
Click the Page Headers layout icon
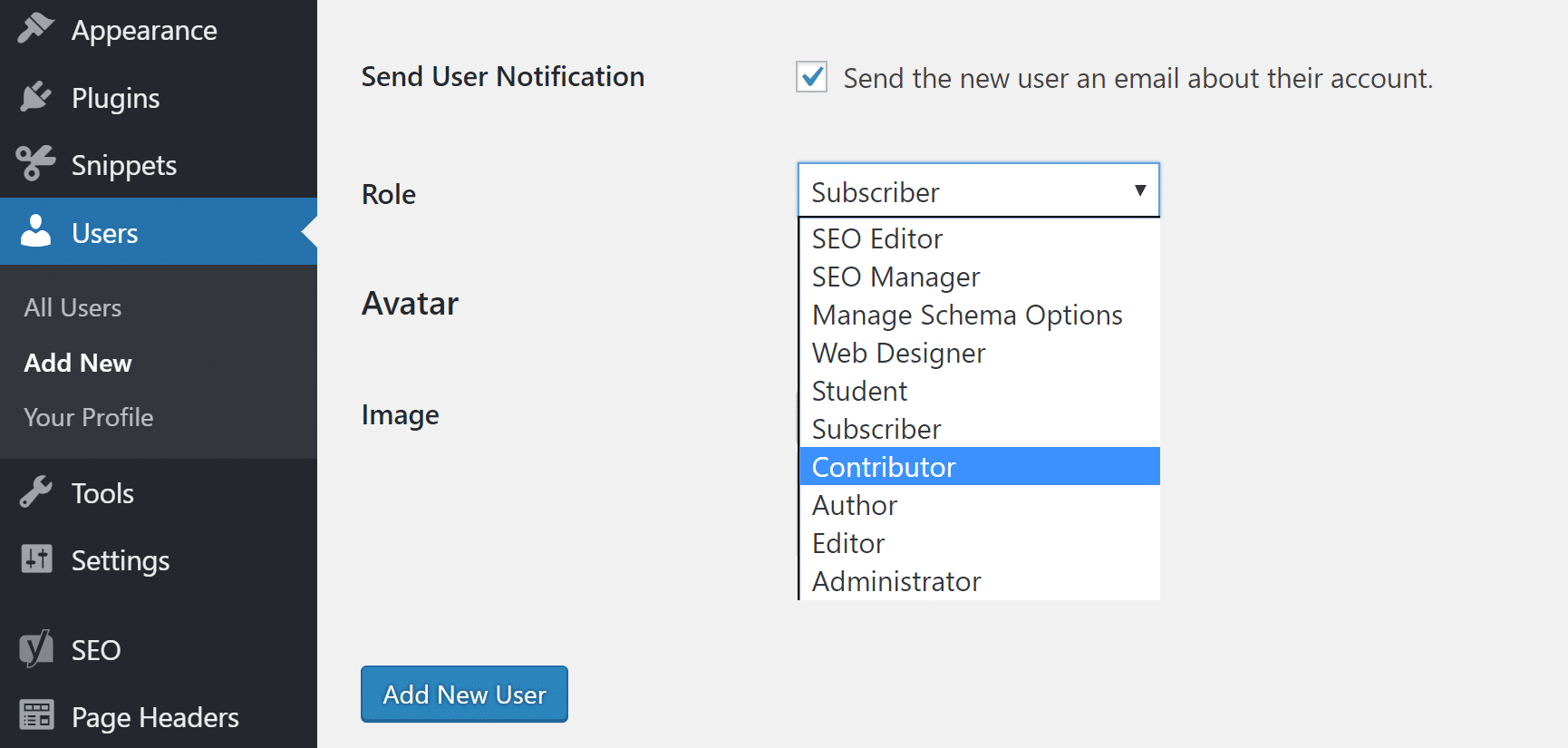[36, 716]
